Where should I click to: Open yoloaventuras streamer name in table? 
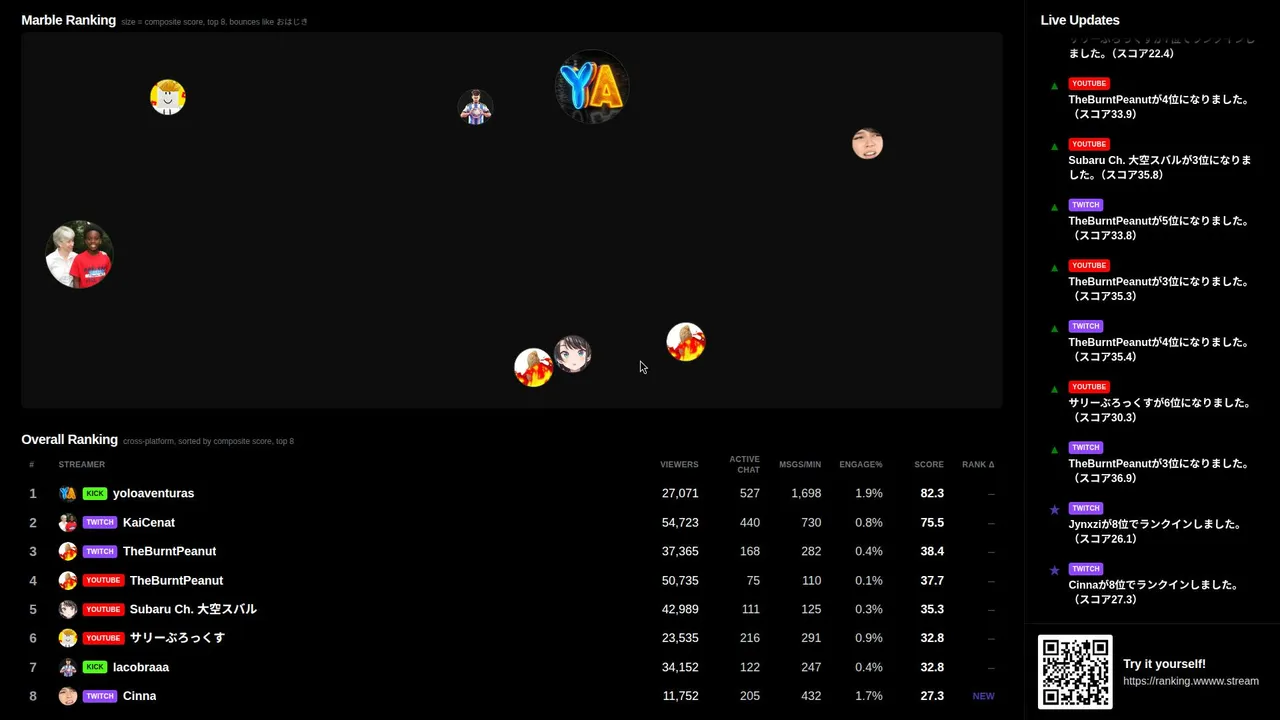(x=154, y=493)
